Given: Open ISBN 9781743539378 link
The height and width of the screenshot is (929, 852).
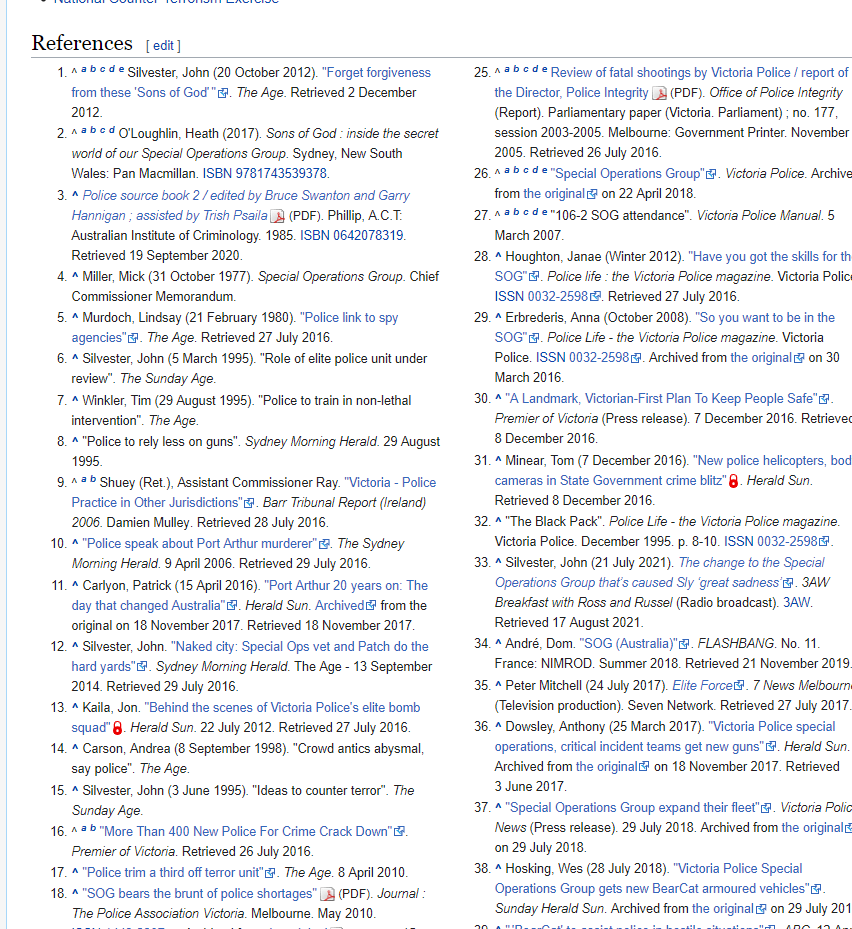Looking at the screenshot, I should 264,174.
